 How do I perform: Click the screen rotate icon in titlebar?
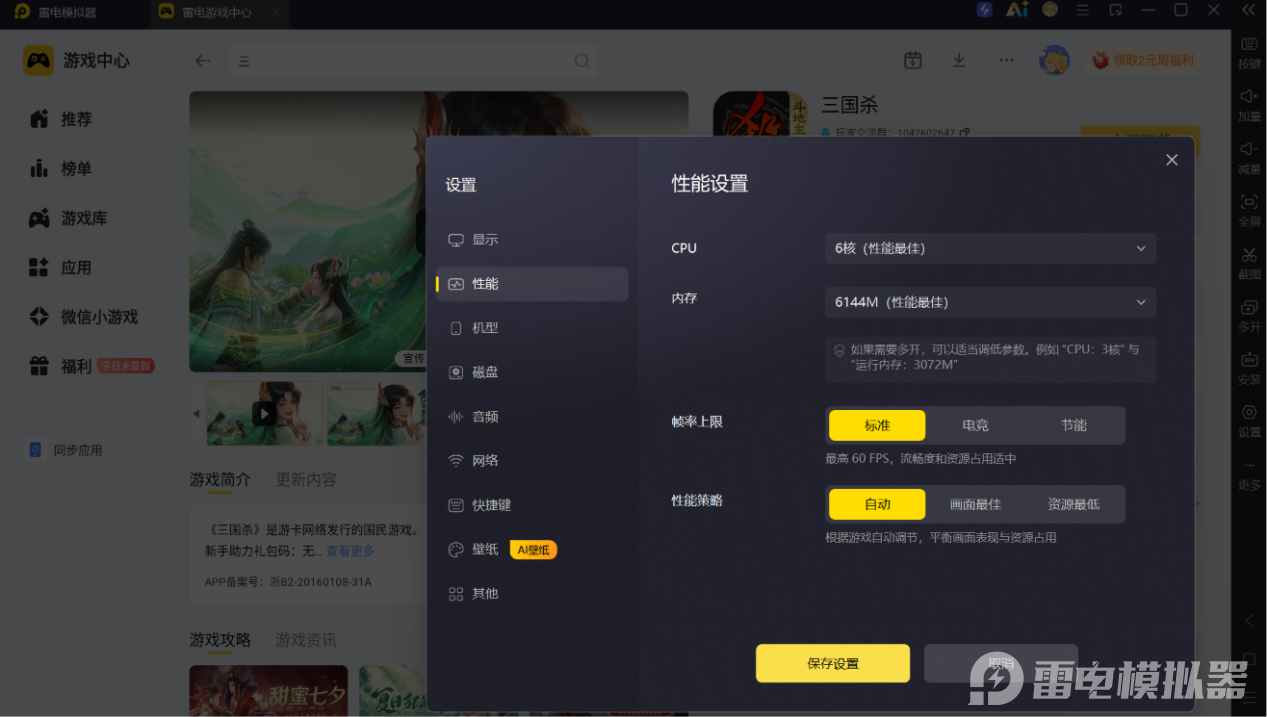point(1115,10)
